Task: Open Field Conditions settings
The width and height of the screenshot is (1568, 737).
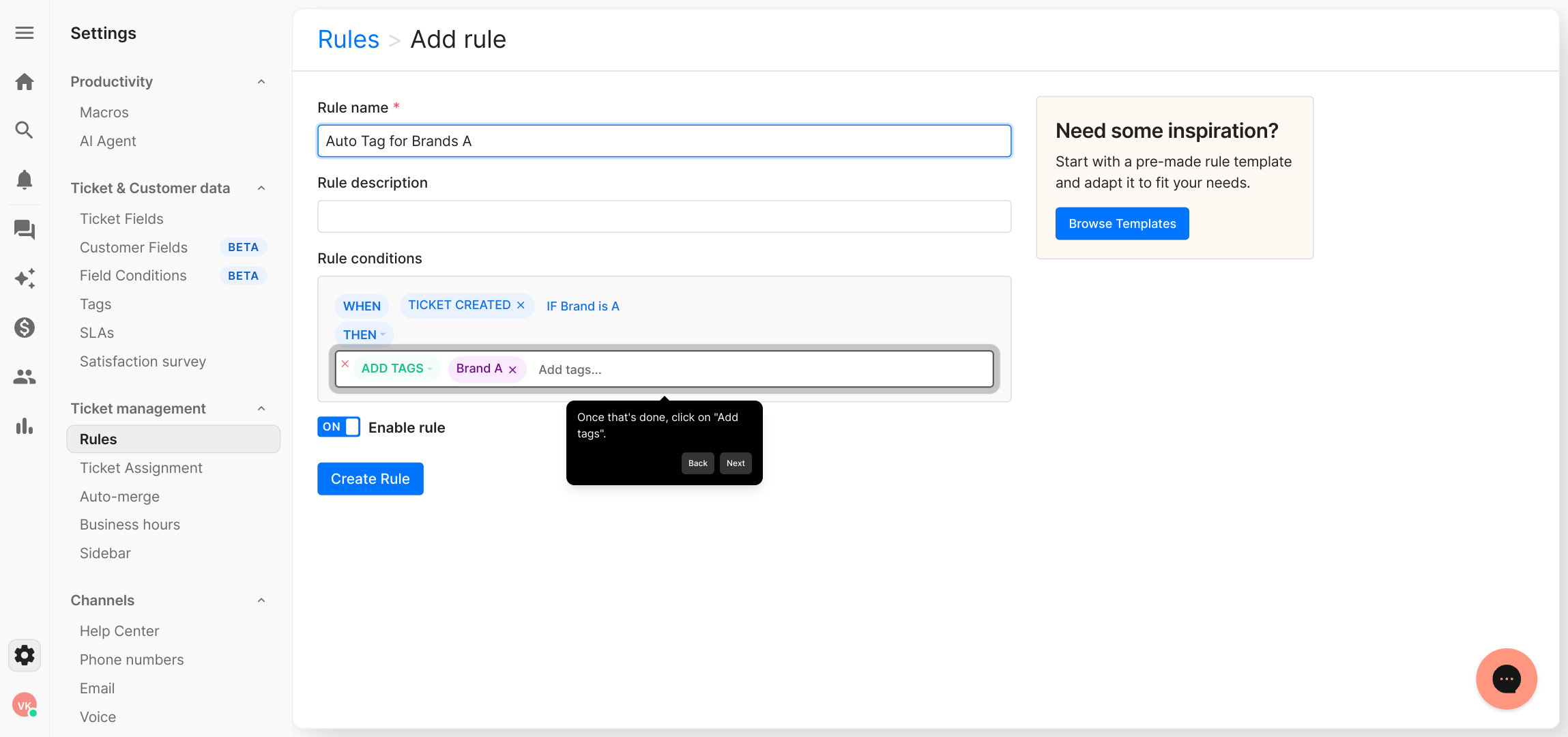Action: [x=133, y=276]
